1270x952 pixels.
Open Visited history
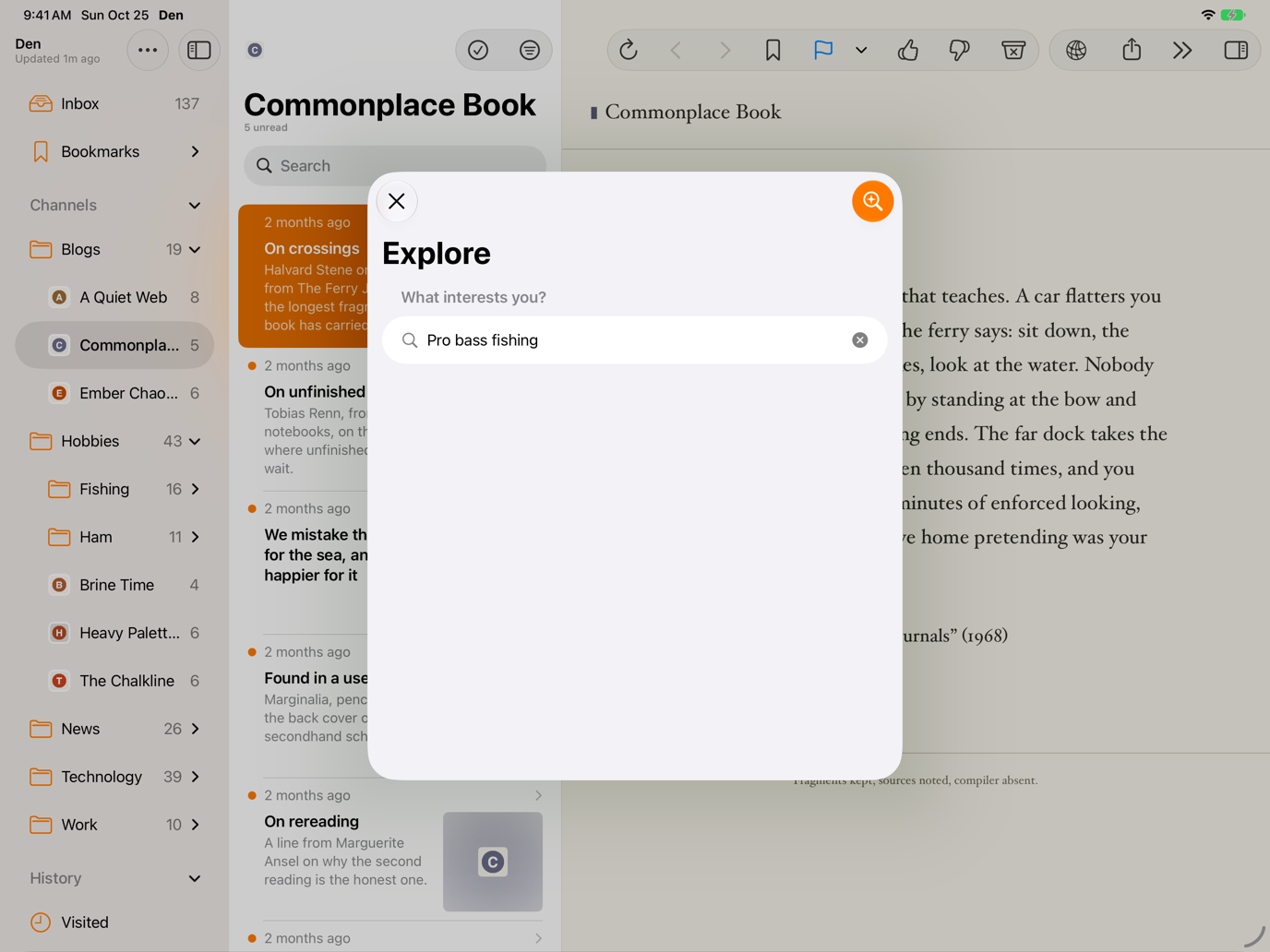[x=114, y=922]
